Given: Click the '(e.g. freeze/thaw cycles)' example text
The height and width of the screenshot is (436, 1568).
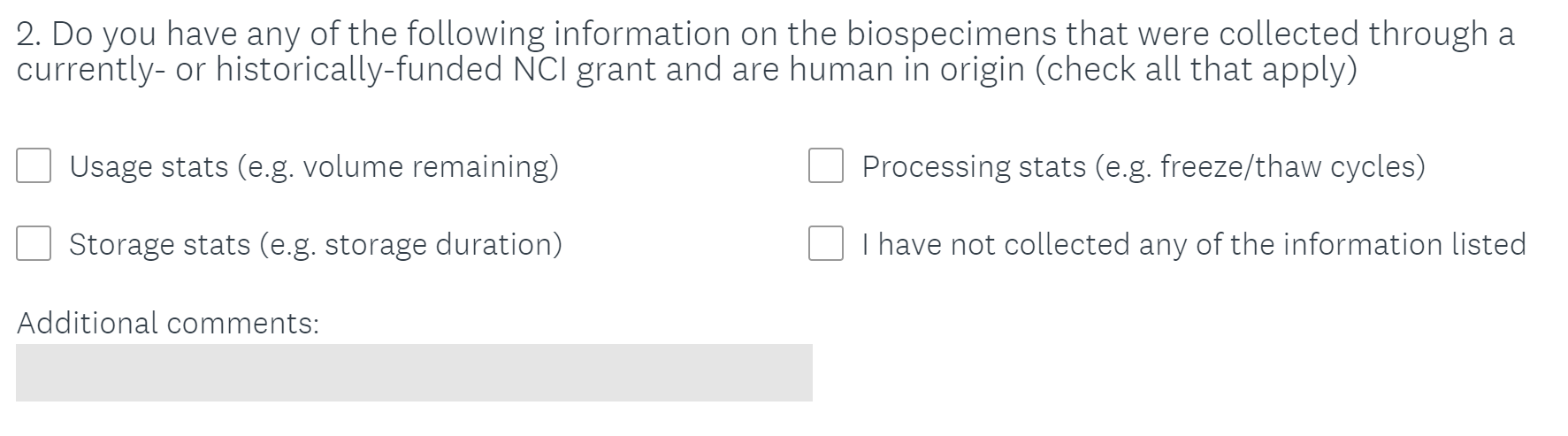Looking at the screenshot, I should pyautogui.click(x=1259, y=166).
